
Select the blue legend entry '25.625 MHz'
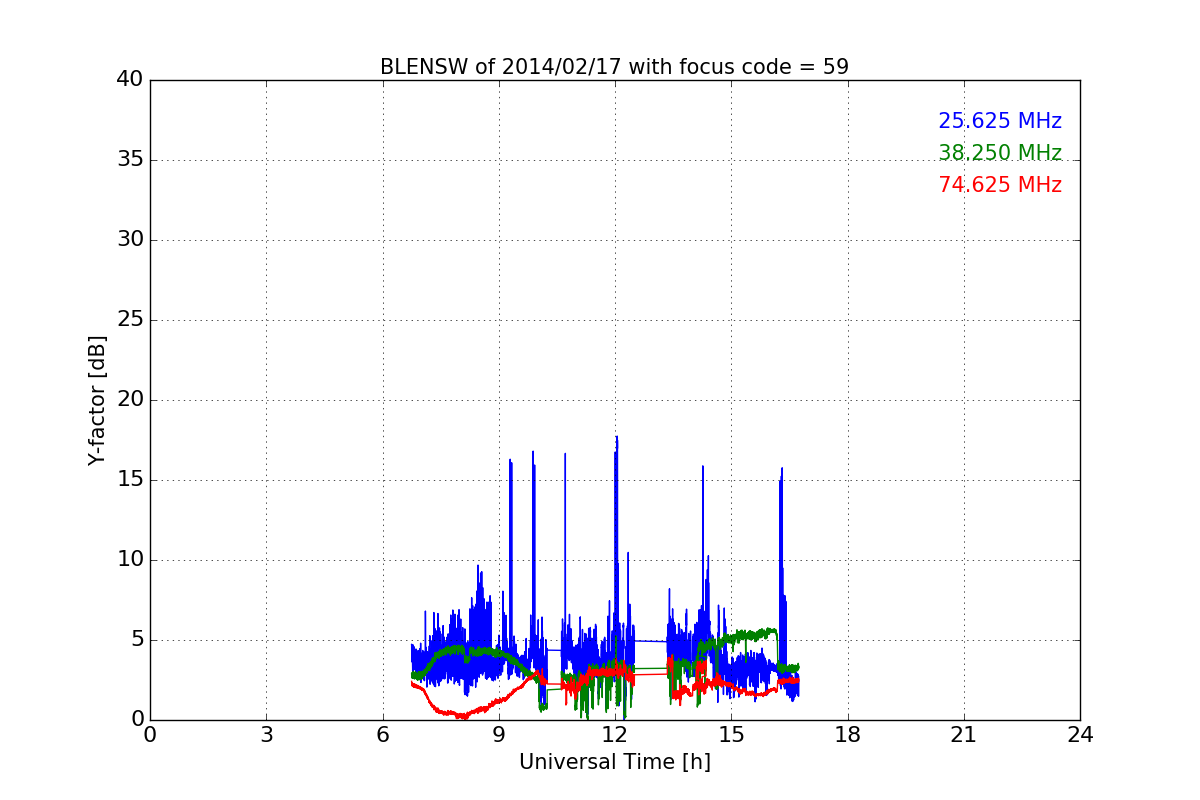(x=1000, y=121)
